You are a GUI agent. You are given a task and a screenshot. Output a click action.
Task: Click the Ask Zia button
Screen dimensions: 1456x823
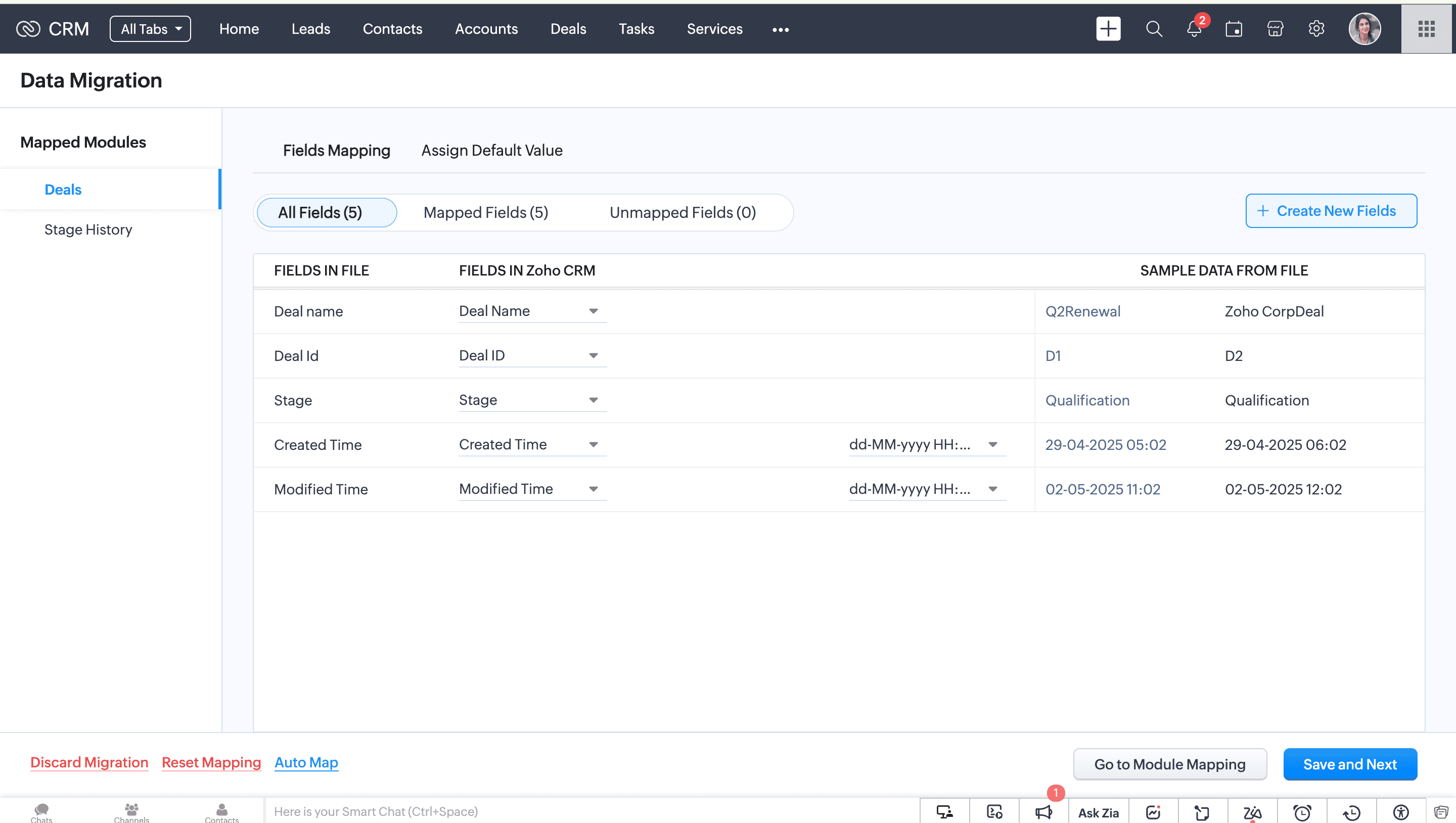click(1098, 812)
